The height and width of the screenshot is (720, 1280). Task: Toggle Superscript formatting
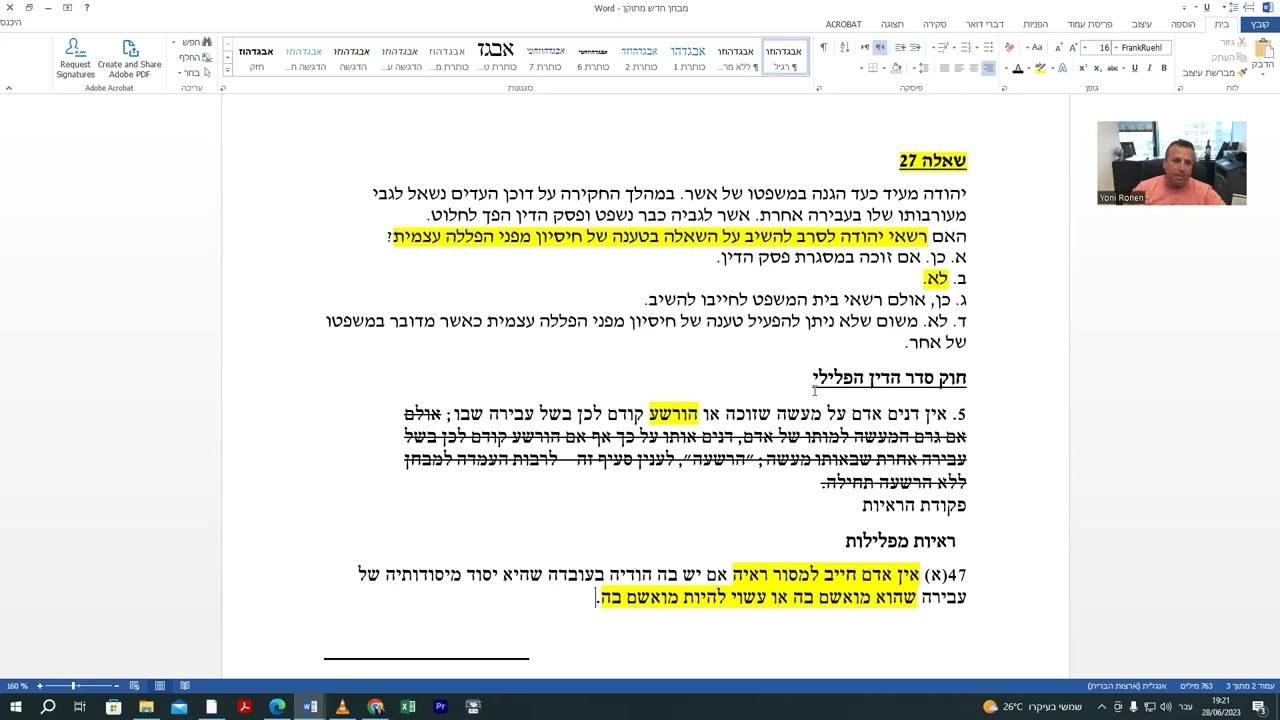pos(1082,68)
